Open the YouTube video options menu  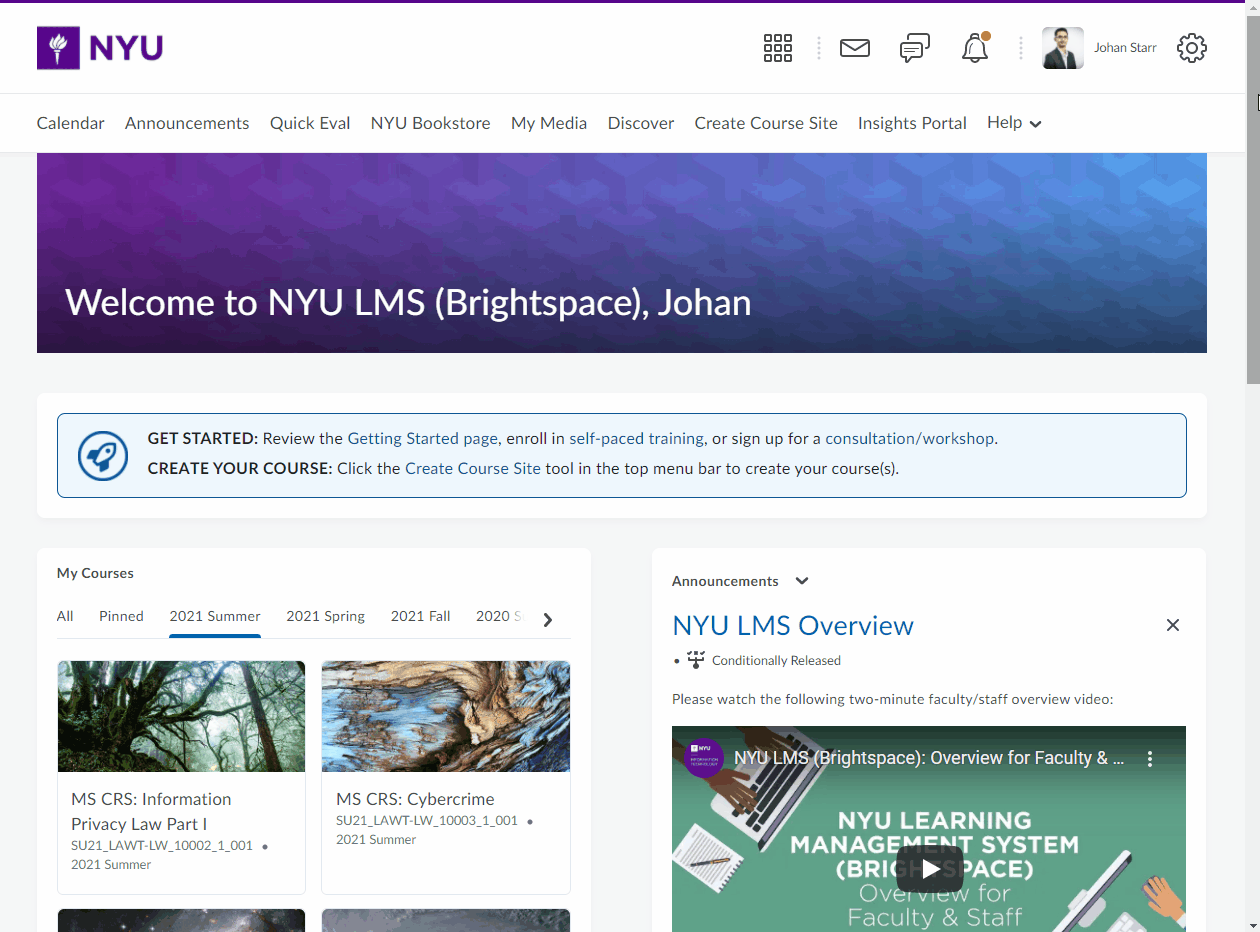(x=1150, y=759)
